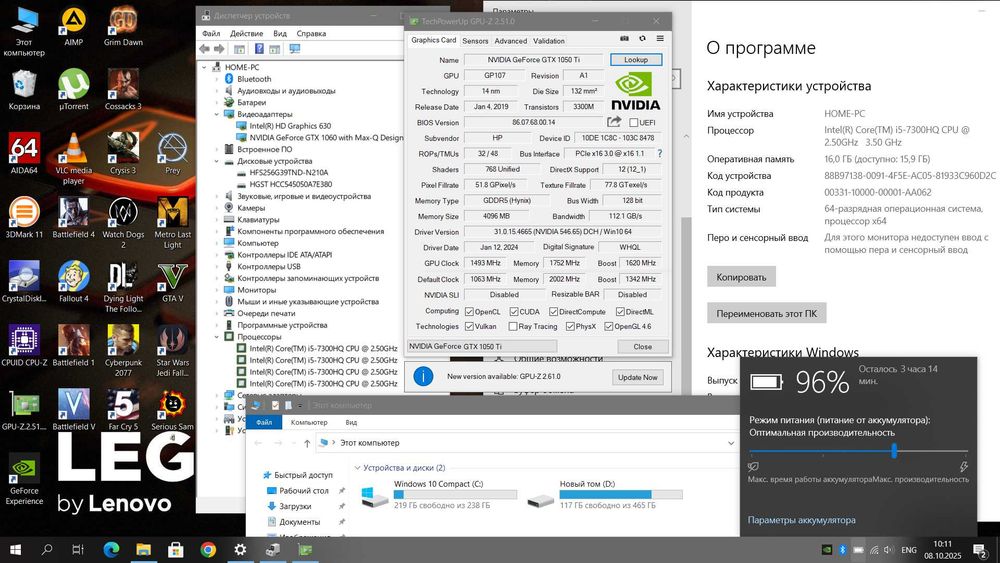Viewport: 1000px width, 563px height.
Task: Open the GPU selector dropdown in GPU-Z
Action: click(x=482, y=346)
